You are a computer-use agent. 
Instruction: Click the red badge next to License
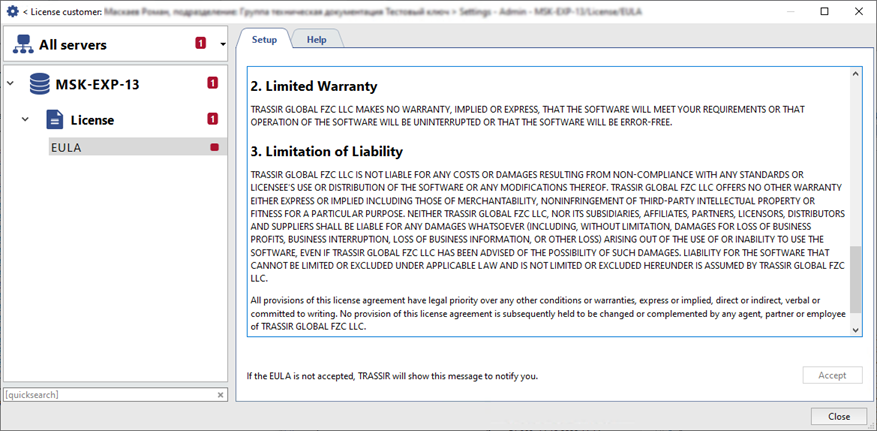pos(213,120)
